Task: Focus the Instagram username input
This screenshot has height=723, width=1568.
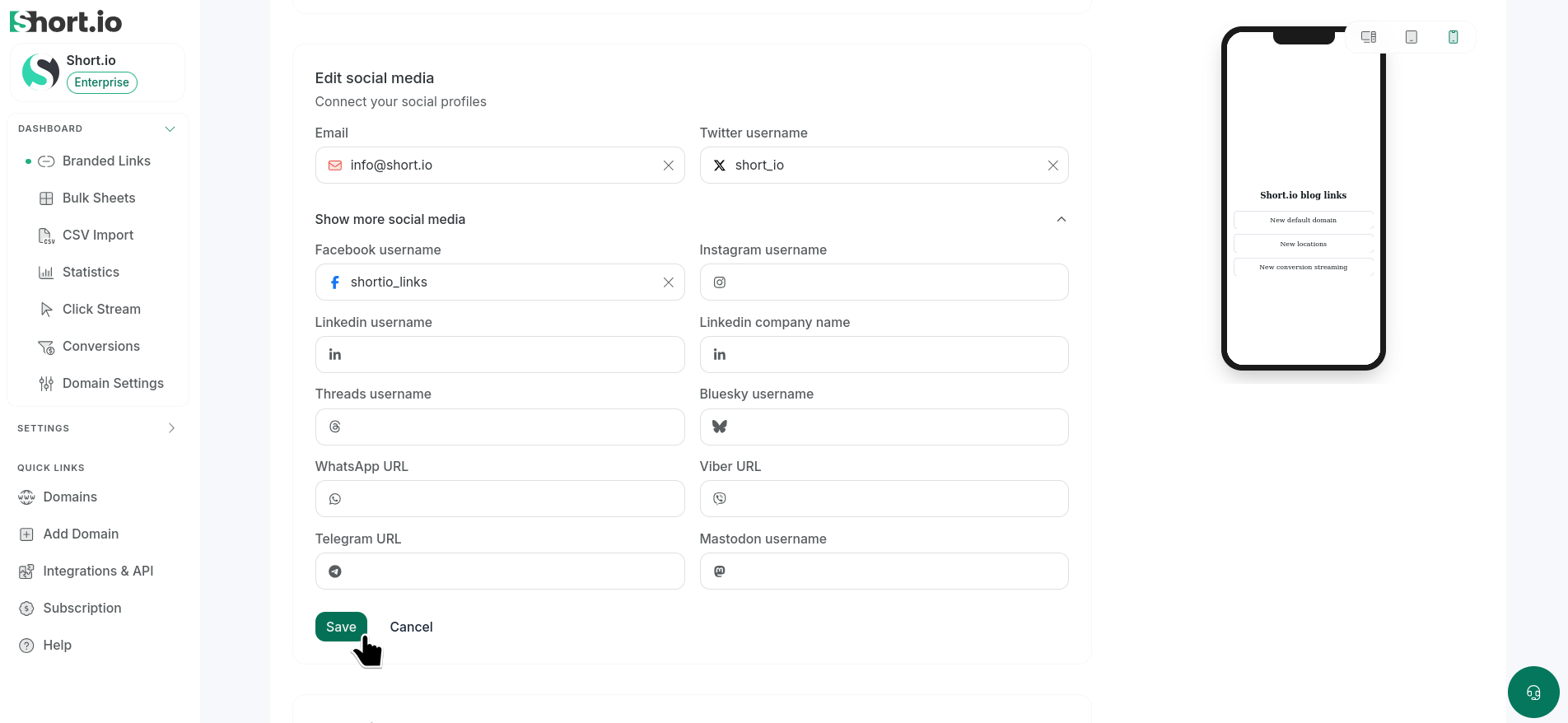Action: (884, 282)
